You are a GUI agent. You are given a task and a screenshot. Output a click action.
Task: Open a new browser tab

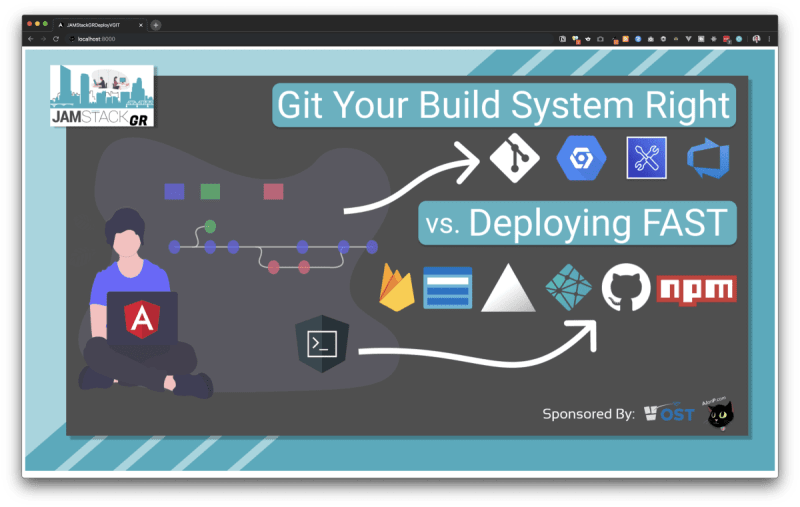point(156,25)
